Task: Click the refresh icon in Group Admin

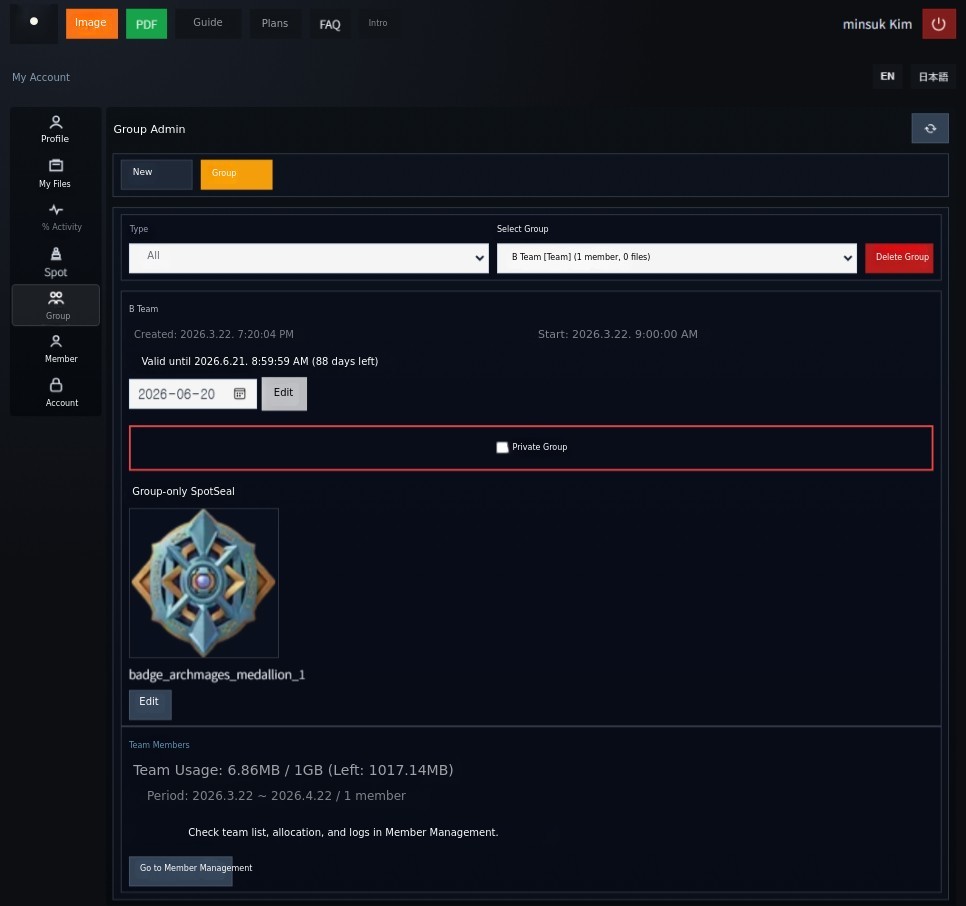Action: (930, 129)
